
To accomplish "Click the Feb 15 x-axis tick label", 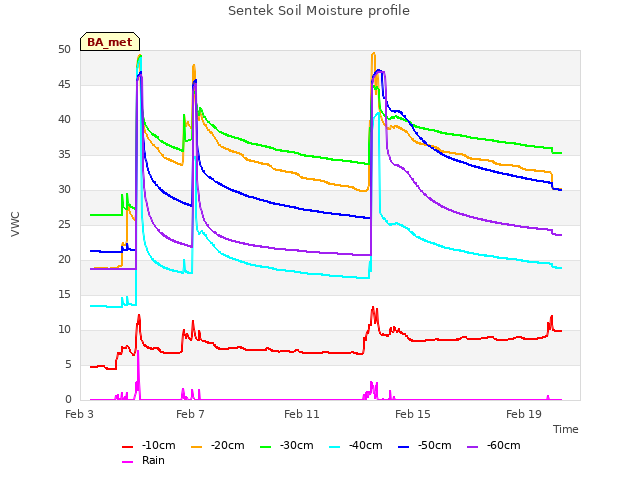I will click(x=413, y=414).
